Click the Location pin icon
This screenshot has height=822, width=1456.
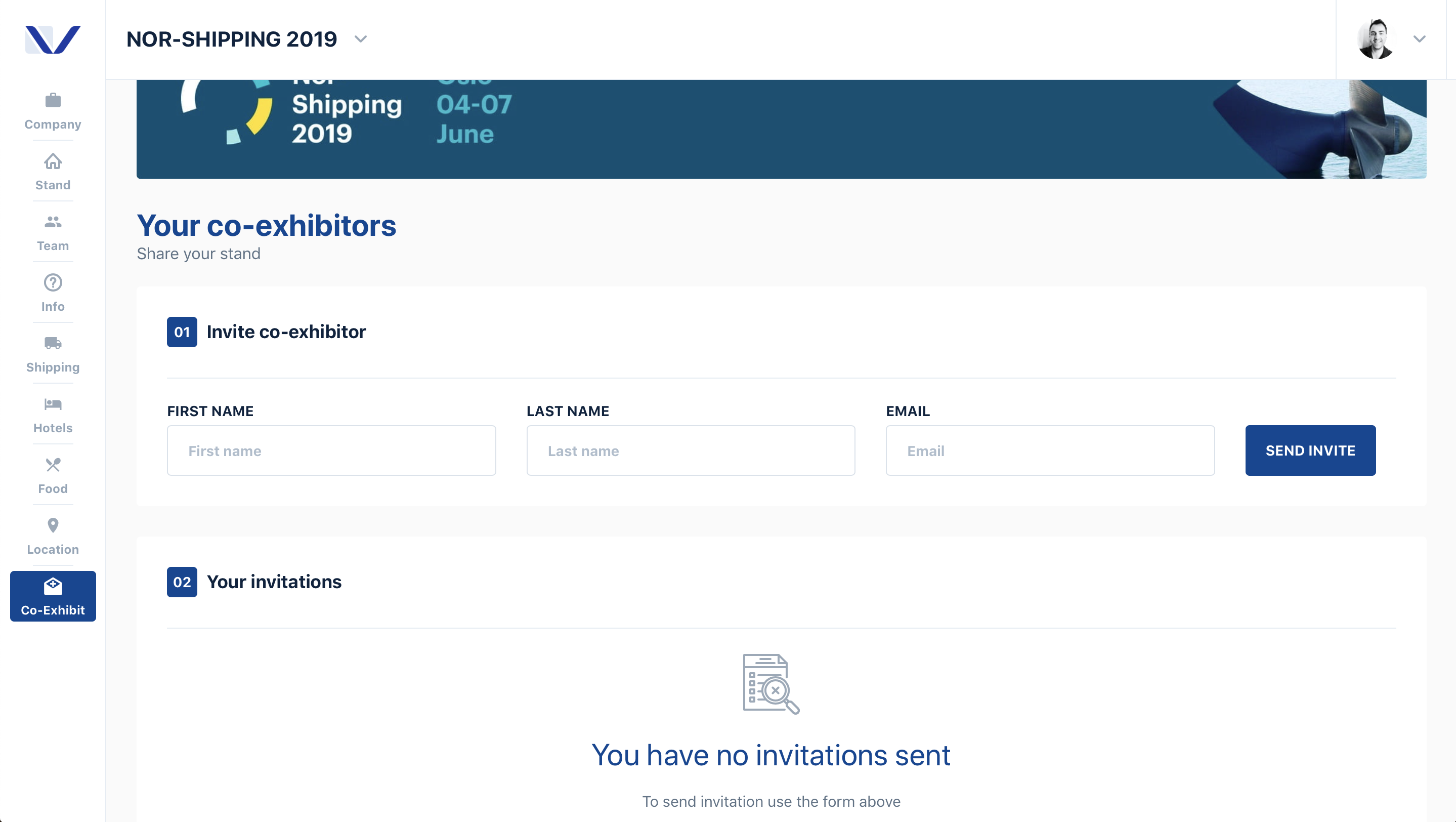[53, 525]
